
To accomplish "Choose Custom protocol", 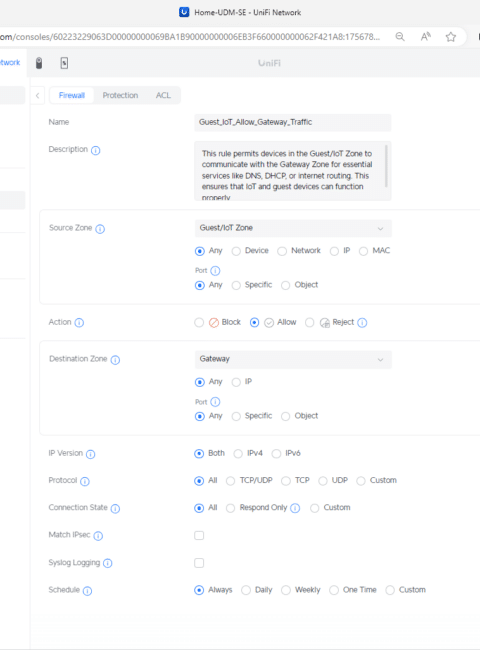I will 361,481.
